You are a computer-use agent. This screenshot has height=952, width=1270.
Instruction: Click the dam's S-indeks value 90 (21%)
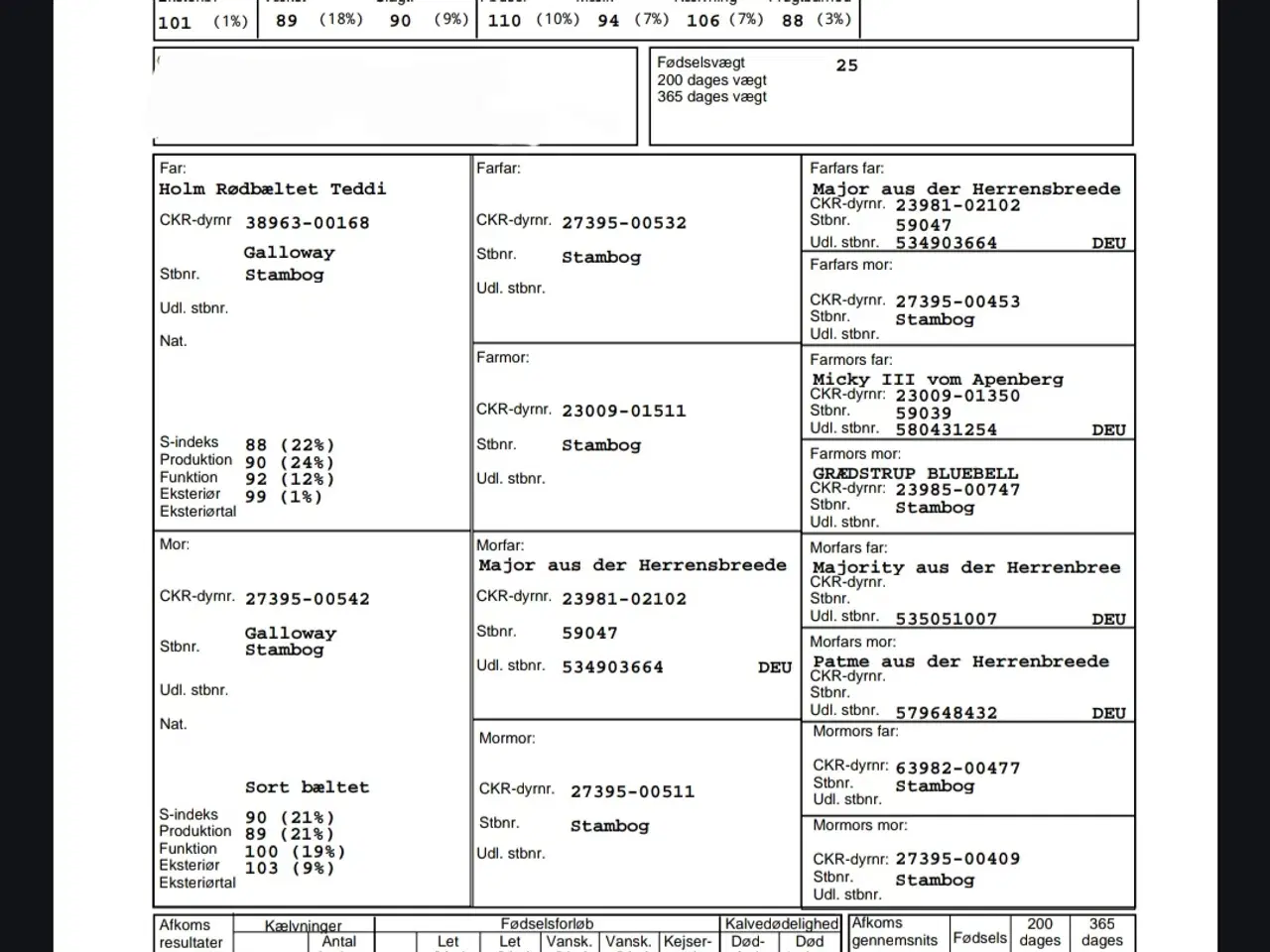(x=290, y=818)
